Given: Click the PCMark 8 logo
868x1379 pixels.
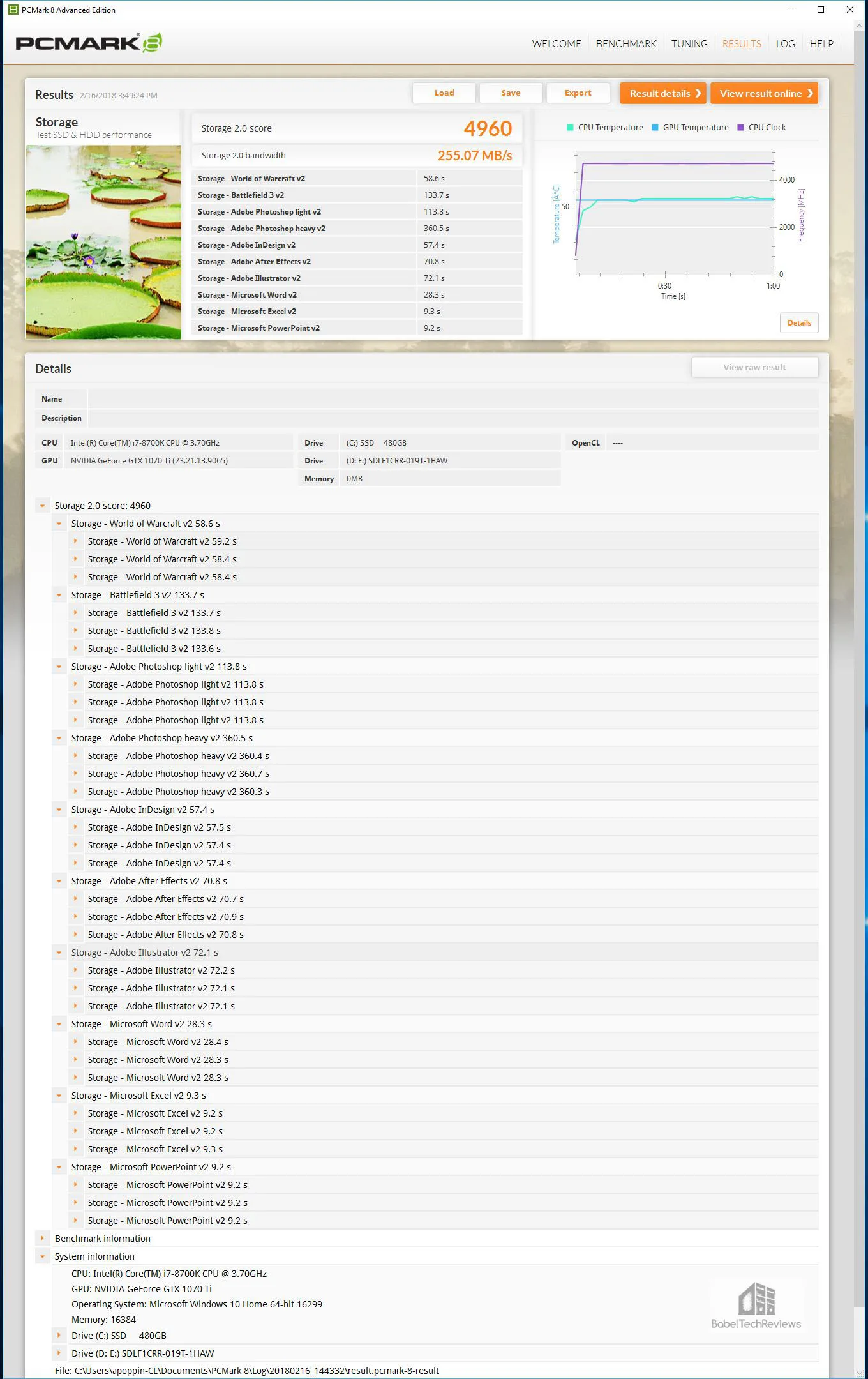Looking at the screenshot, I should 89,43.
